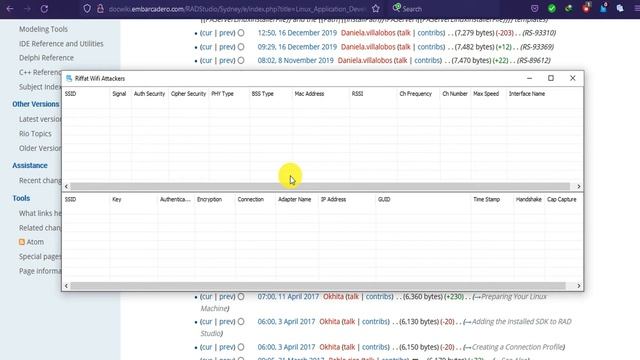Click the shield tracking protection icon
Screen dimensions: 640x360
coord(87,9)
